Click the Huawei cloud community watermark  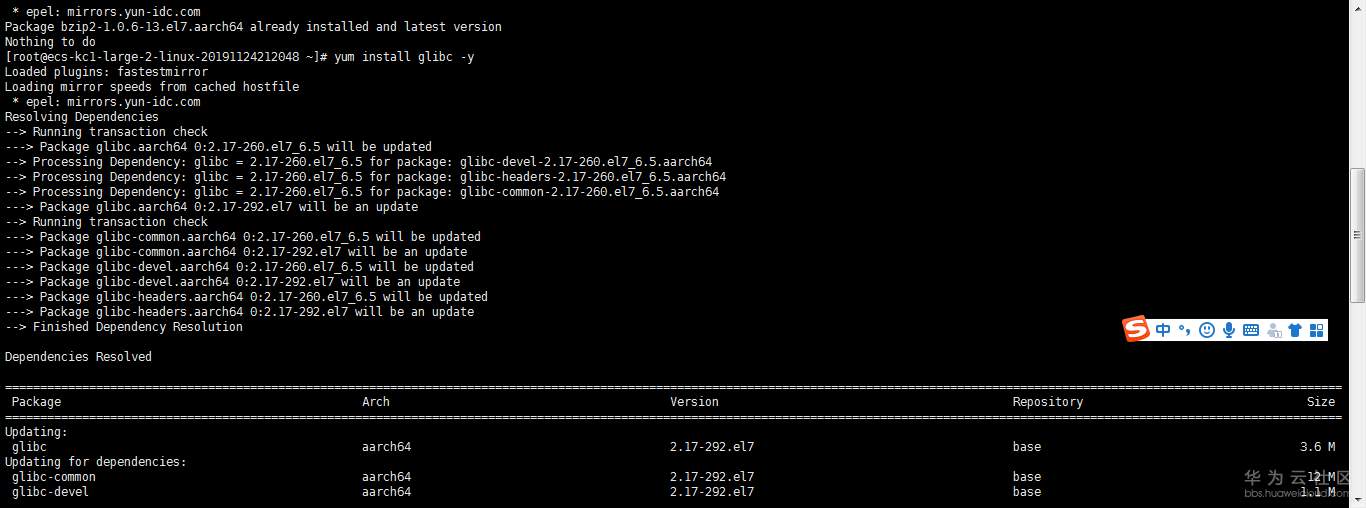point(1296,483)
